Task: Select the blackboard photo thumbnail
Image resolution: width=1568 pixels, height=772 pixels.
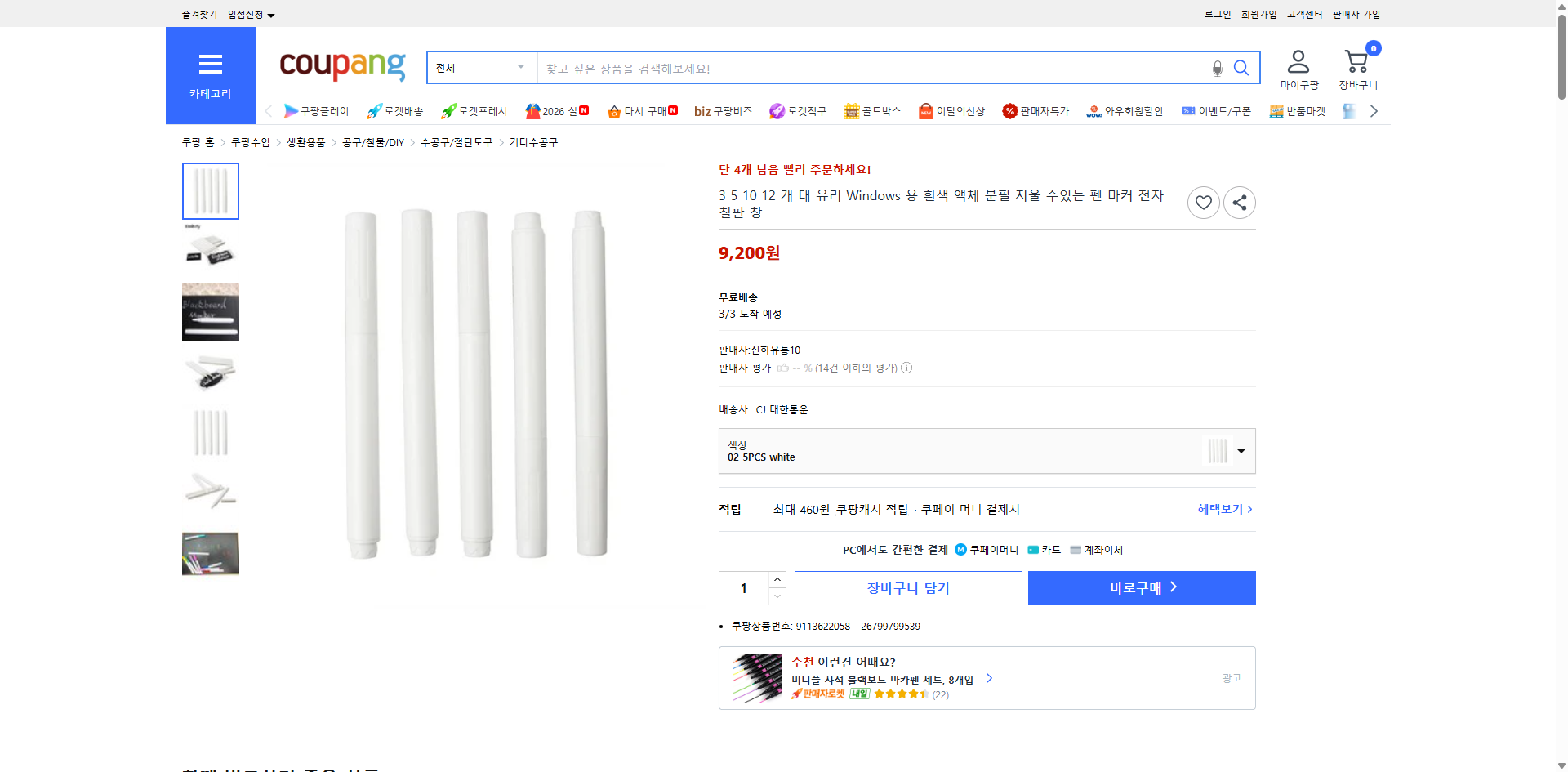Action: pos(210,311)
